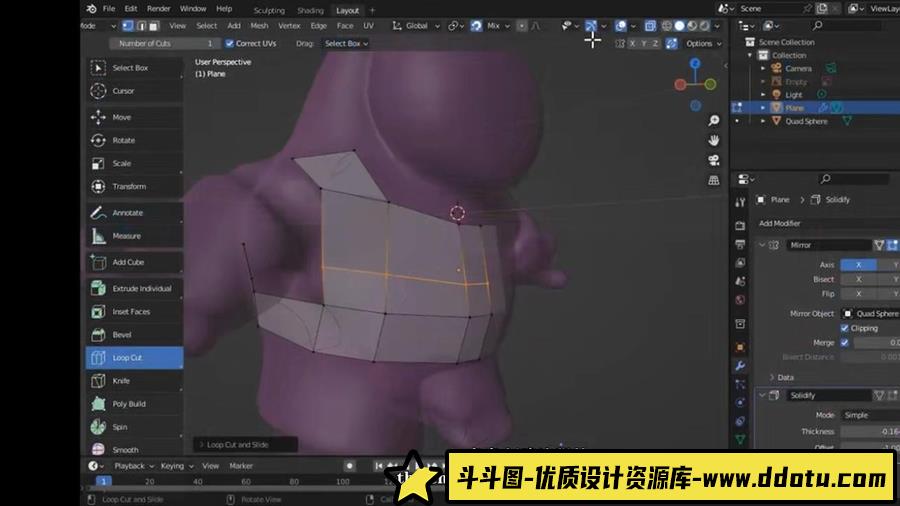Activate Extrude Individual tool
Viewport: 900px width, 506px height.
click(134, 289)
